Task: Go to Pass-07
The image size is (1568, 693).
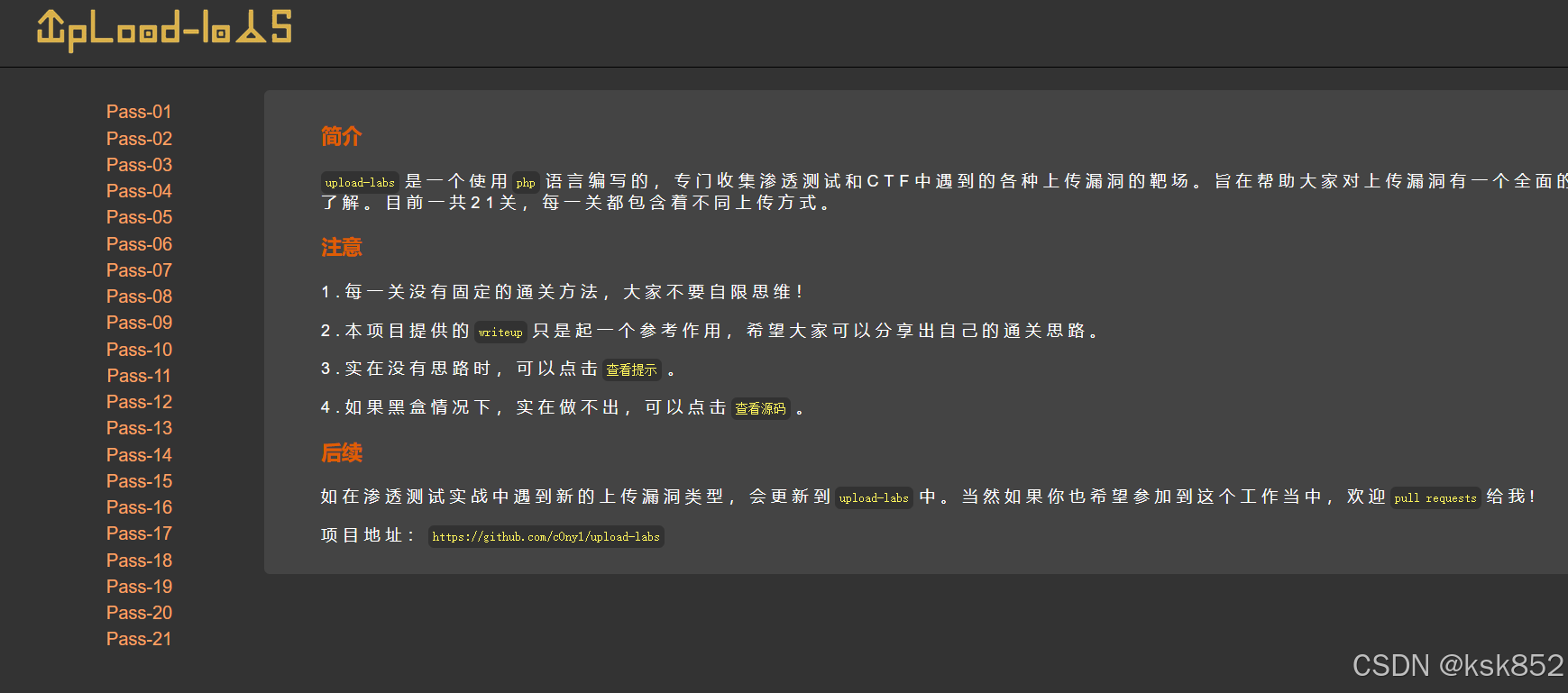Action: [139, 270]
